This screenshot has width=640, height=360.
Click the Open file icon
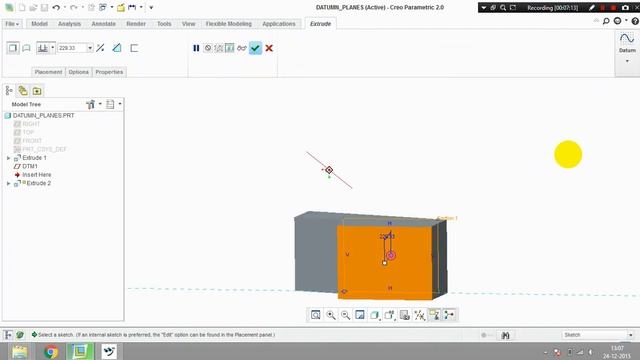(x=33, y=7)
